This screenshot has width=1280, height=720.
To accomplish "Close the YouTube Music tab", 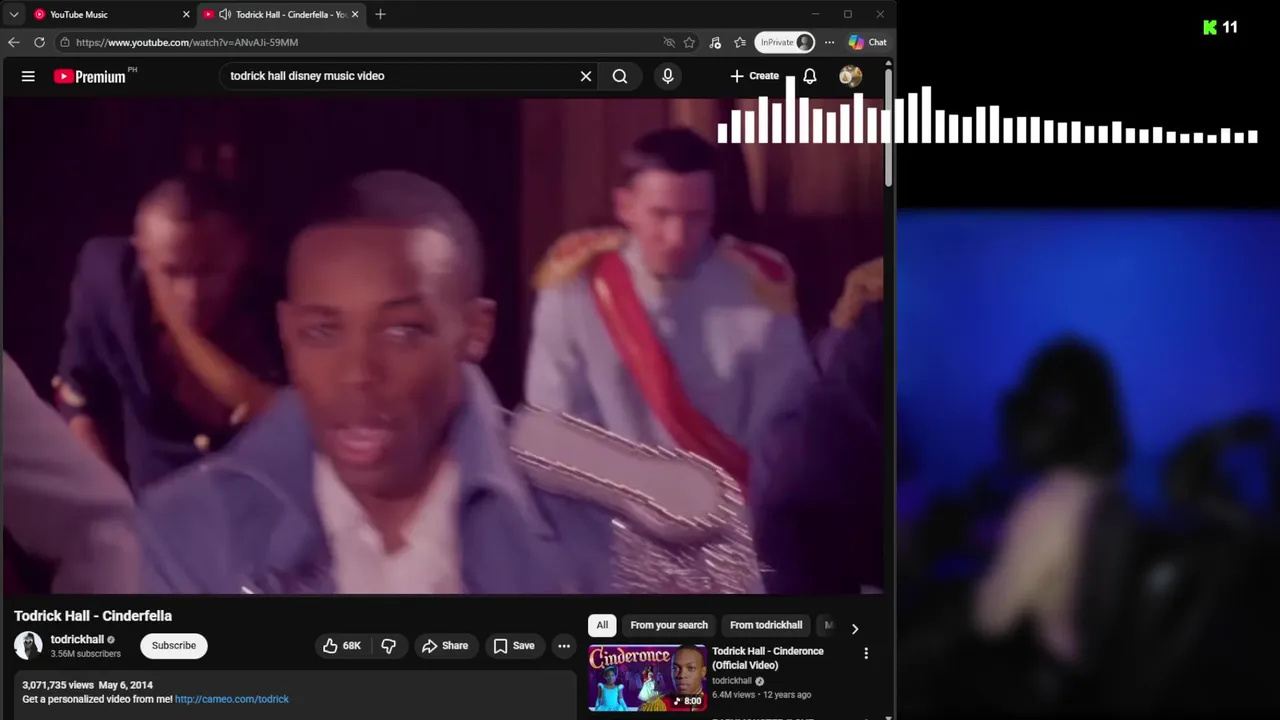I will [x=185, y=15].
